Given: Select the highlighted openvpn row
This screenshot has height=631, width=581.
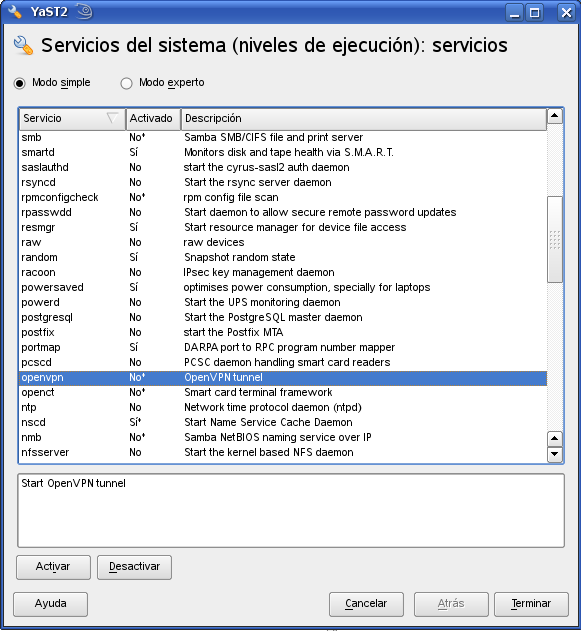Looking at the screenshot, I should coord(283,377).
